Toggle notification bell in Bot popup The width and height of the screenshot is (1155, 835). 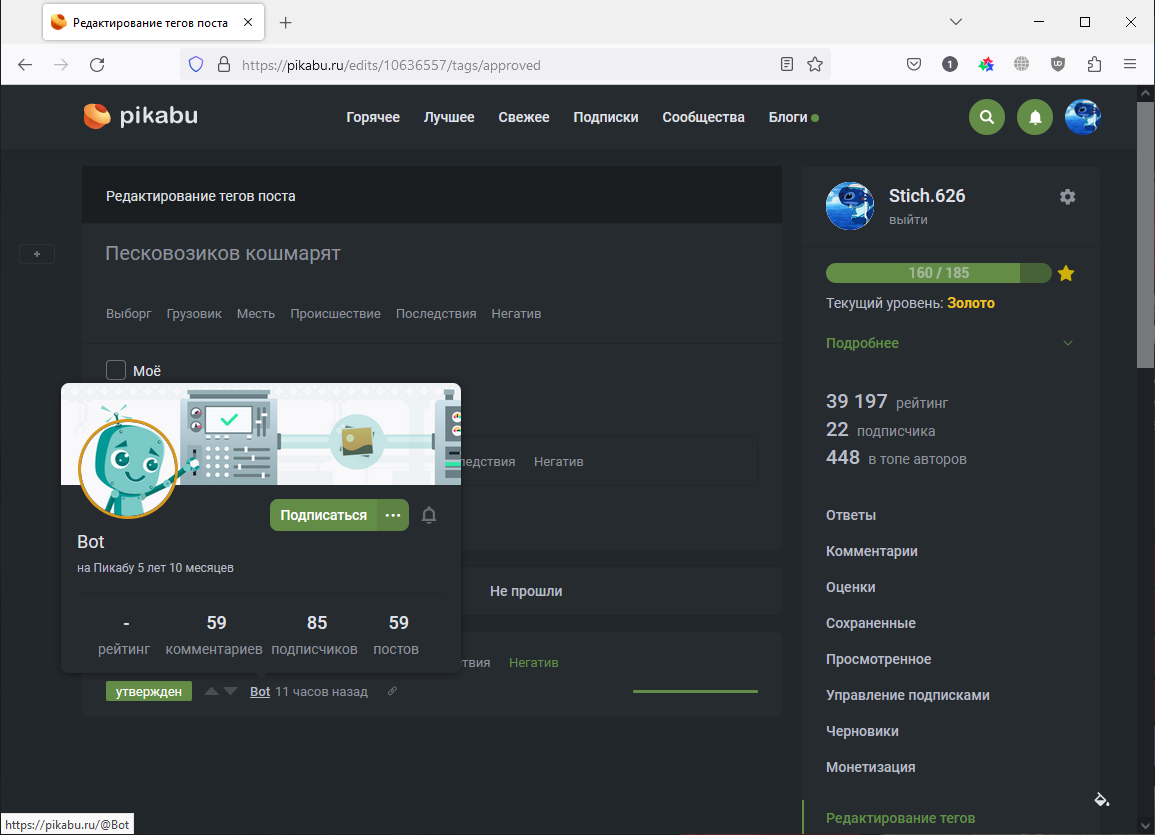[x=429, y=515]
